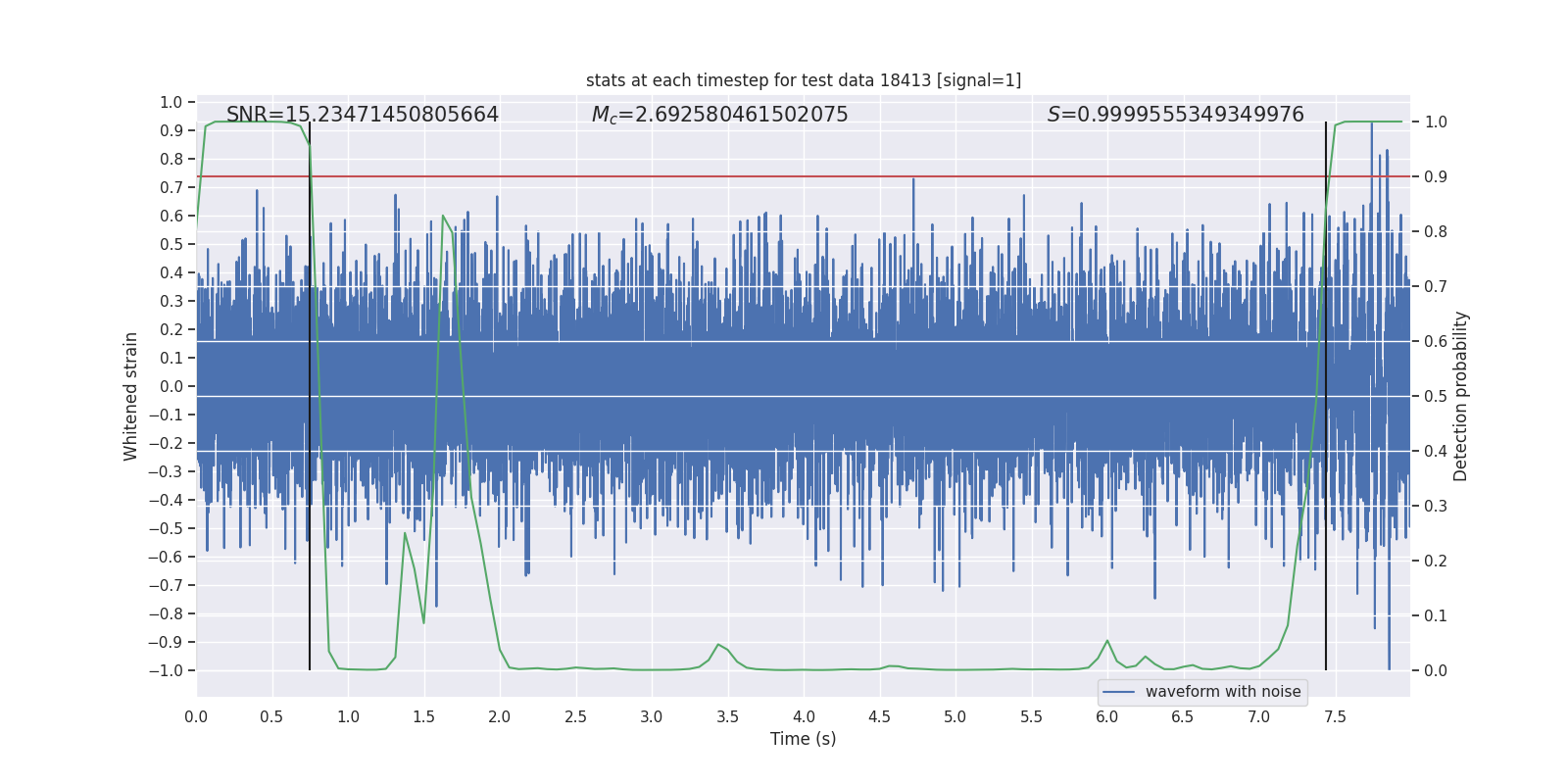Click time axis tick label 5.0
The height and width of the screenshot is (784, 1568).
(x=955, y=716)
